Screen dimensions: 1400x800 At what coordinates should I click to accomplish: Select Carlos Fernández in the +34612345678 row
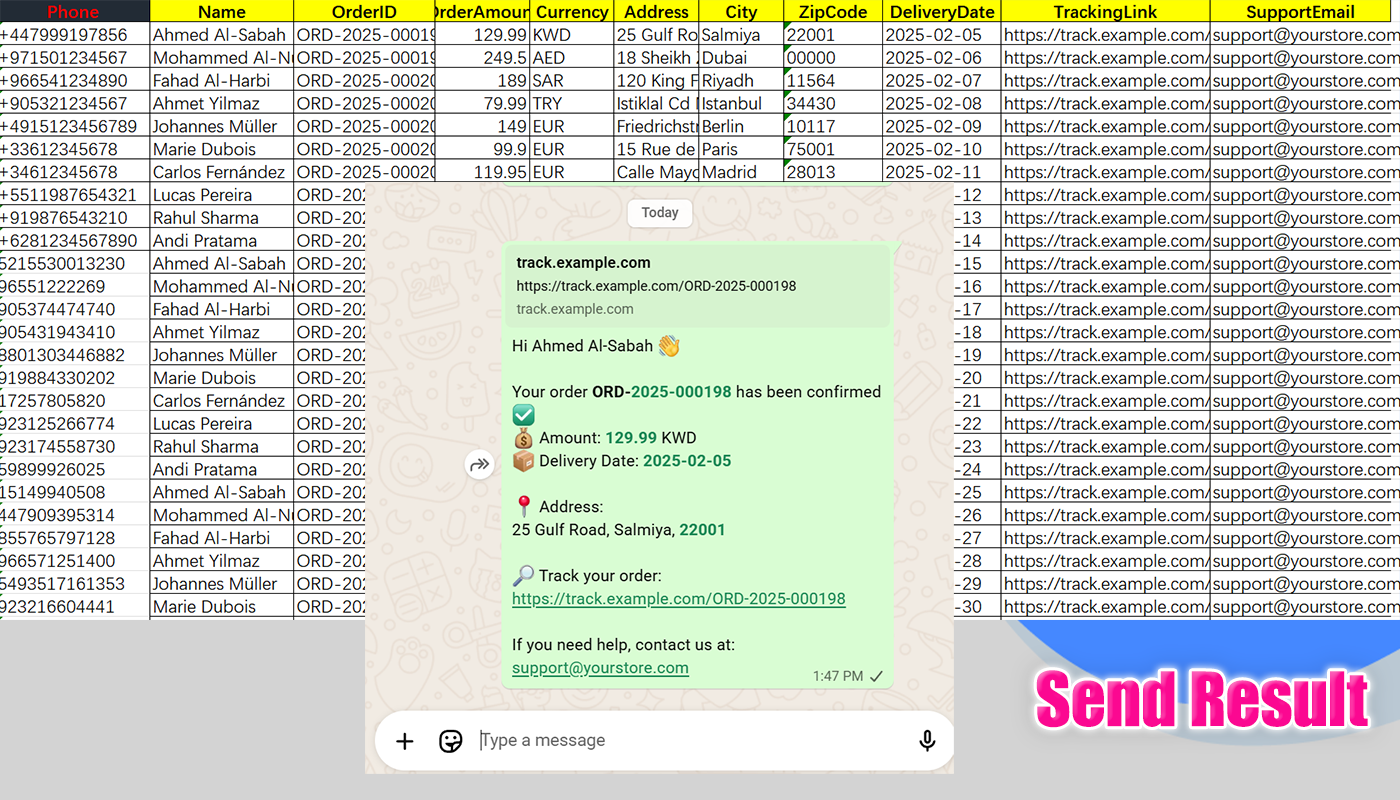[x=222, y=173]
